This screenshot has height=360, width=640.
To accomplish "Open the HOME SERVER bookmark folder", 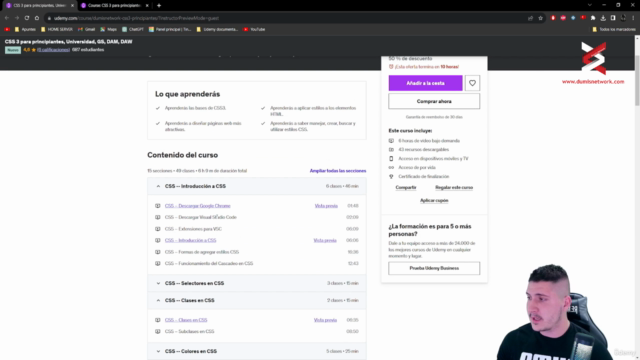I will [57, 29].
